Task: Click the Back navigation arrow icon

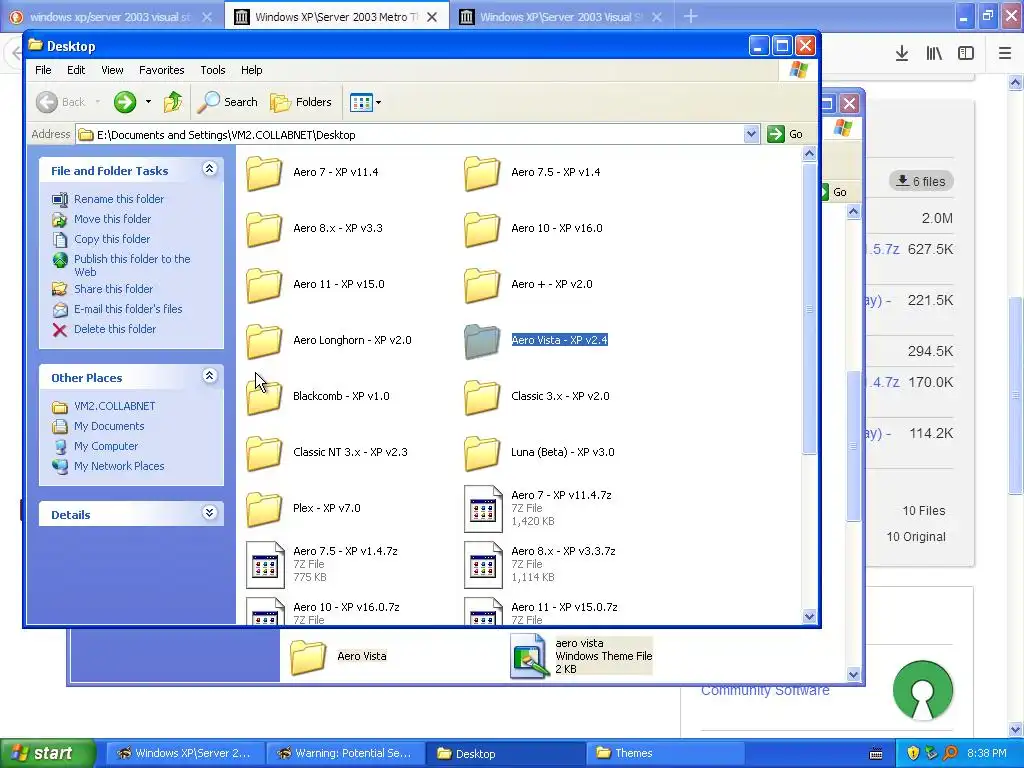Action: click(47, 102)
